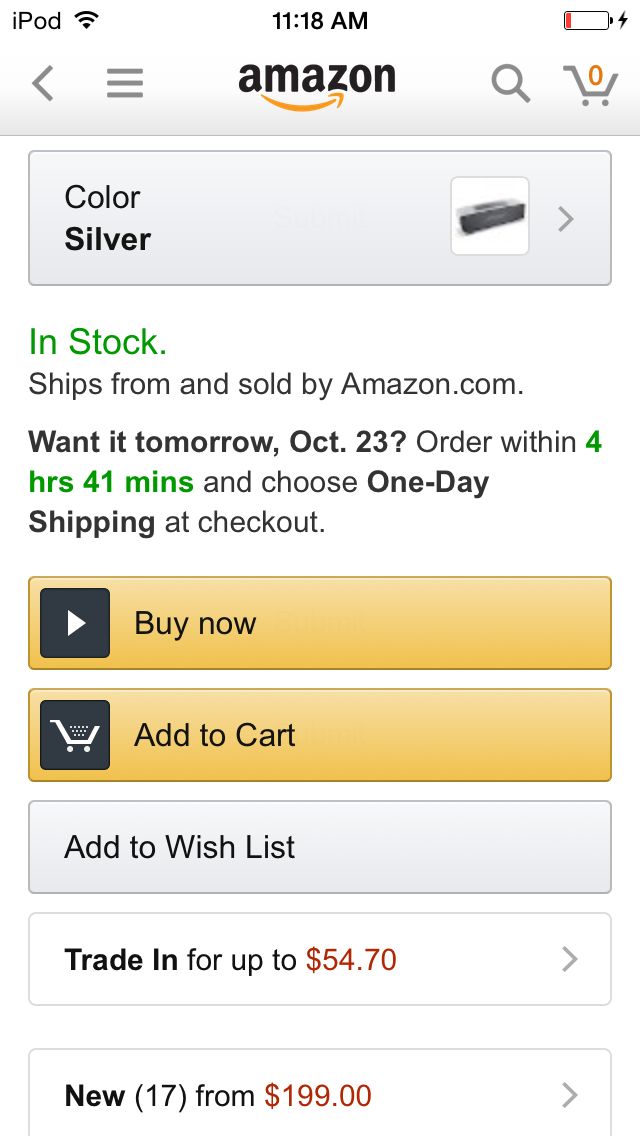Tap the cart icon inside Add to Cart

click(x=73, y=734)
